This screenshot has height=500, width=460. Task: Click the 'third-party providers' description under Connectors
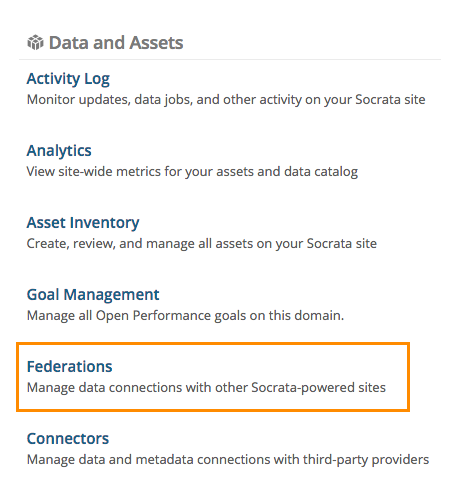[x=228, y=460]
